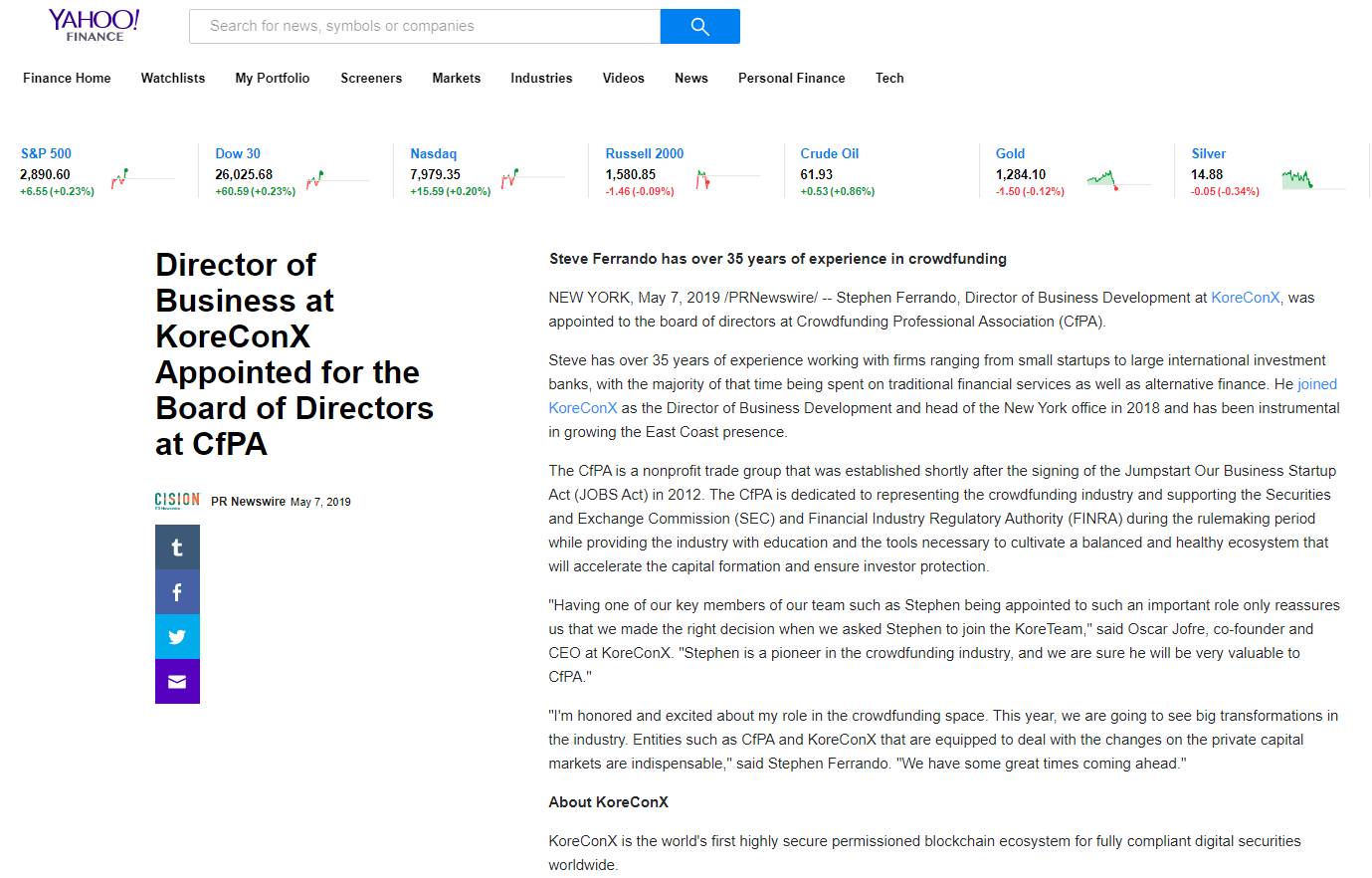Open the Markets section
This screenshot has width=1372, height=878.
point(457,78)
